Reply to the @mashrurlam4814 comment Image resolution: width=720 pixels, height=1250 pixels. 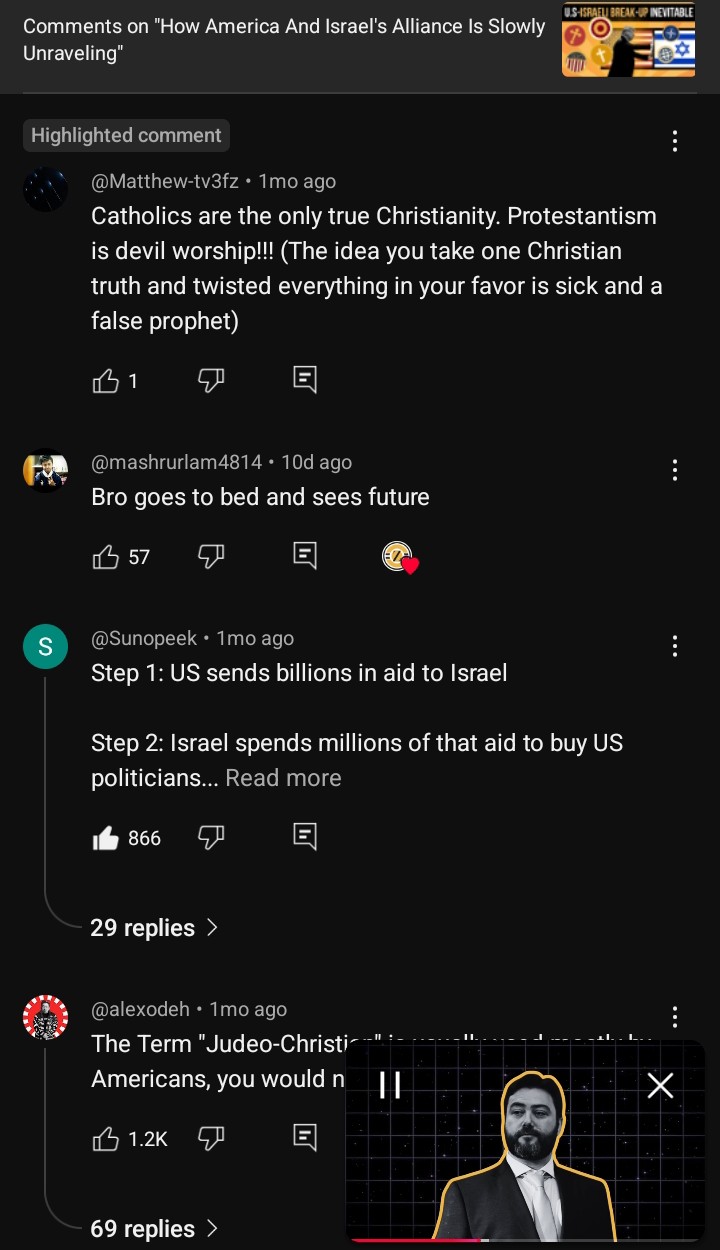305,556
